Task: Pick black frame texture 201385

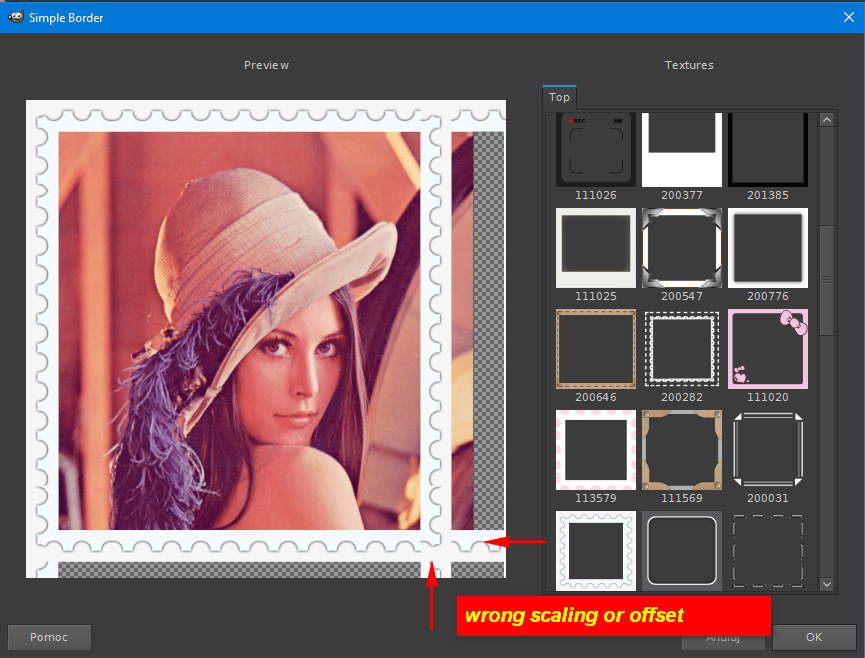Action: (x=768, y=150)
